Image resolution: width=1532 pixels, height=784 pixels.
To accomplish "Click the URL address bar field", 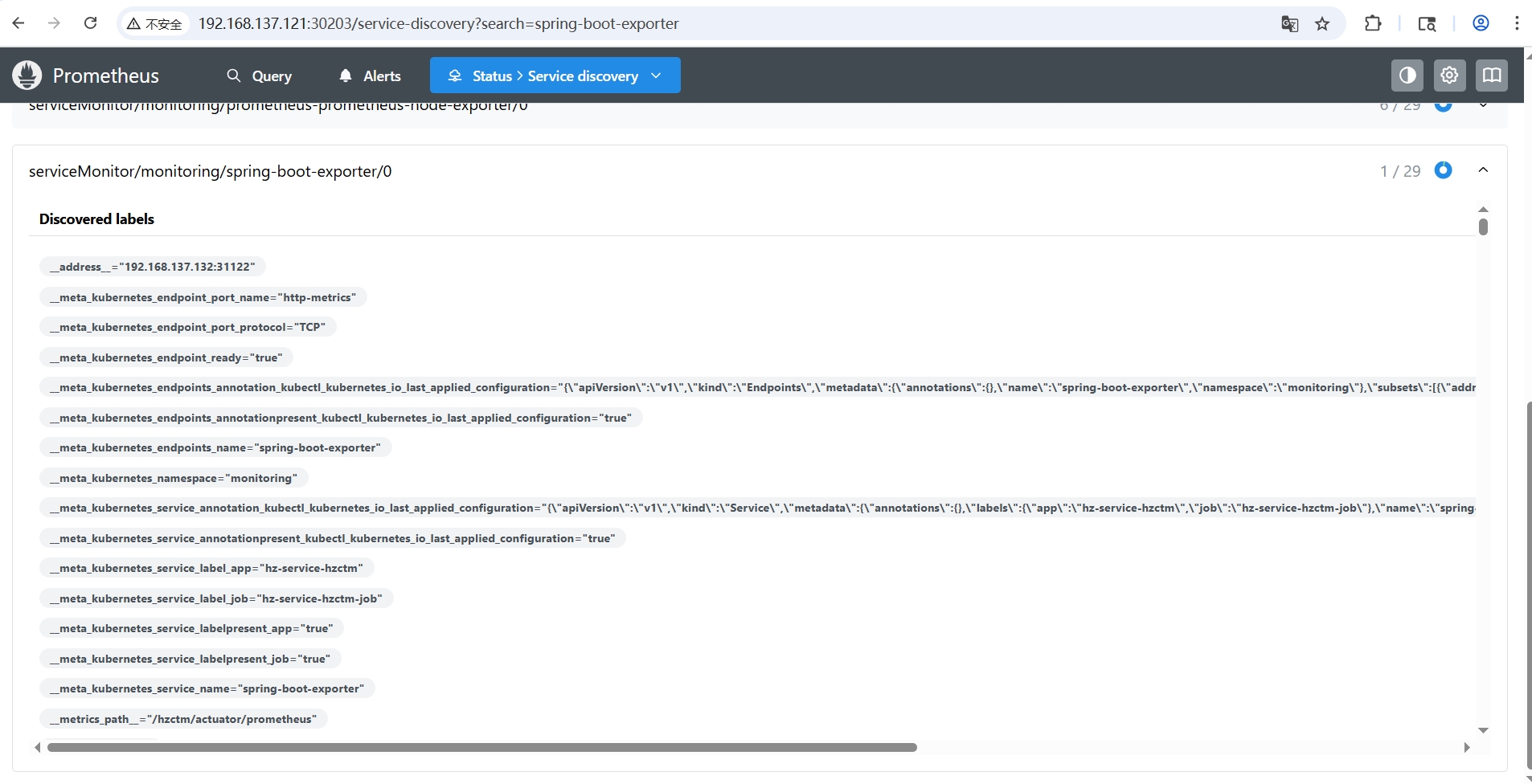I will click(x=723, y=24).
